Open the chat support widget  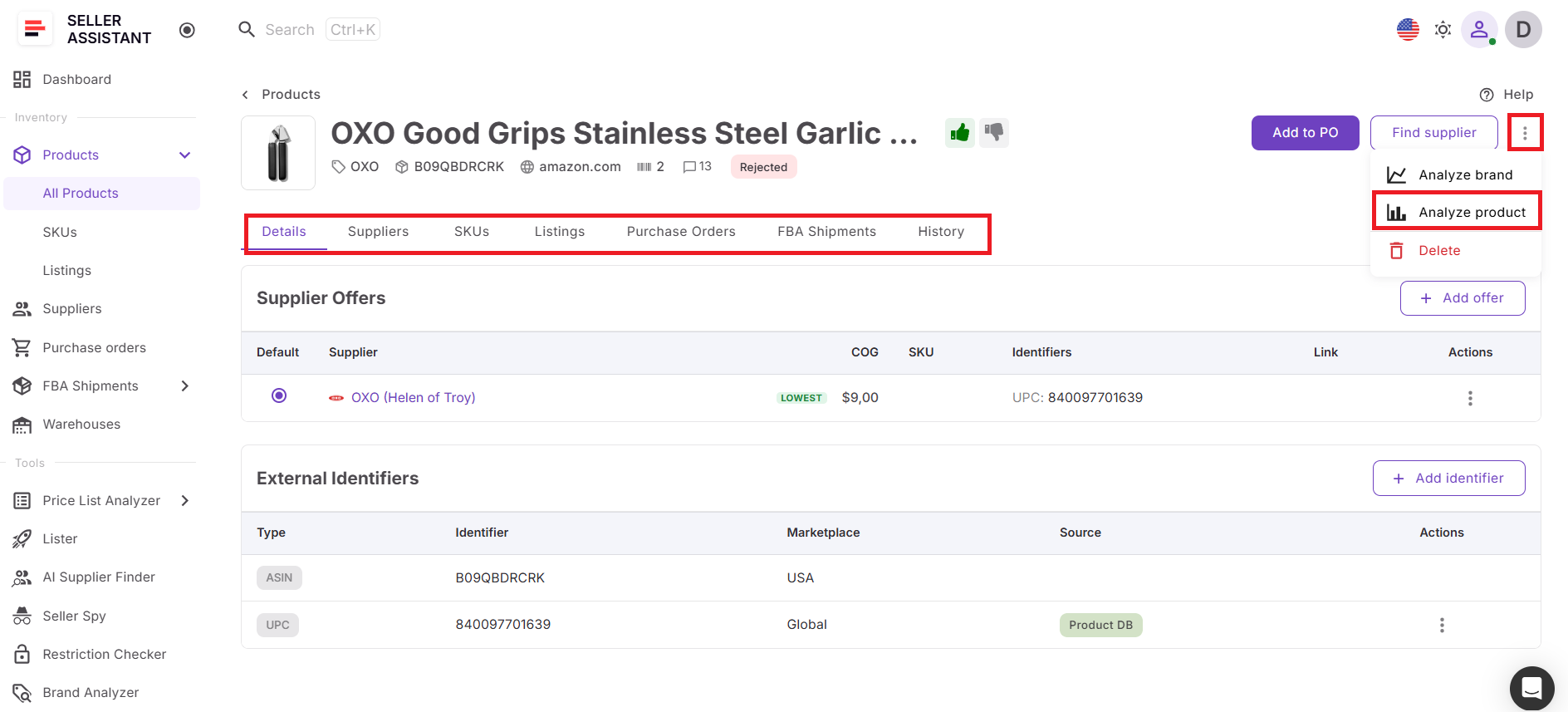(1531, 688)
